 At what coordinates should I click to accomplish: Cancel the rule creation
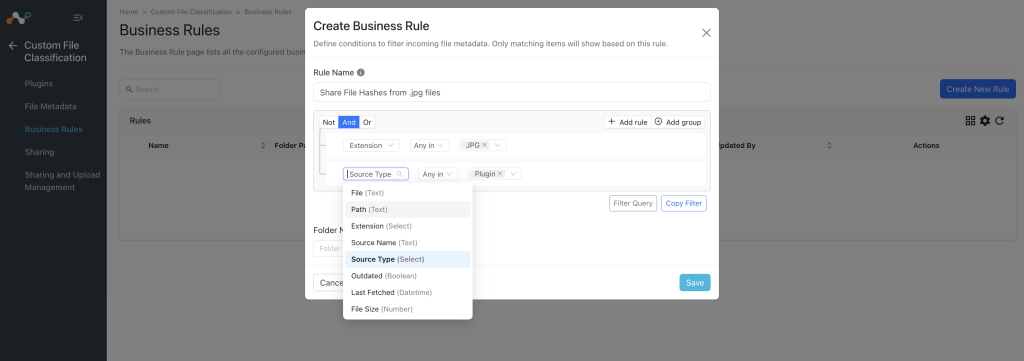[330, 283]
